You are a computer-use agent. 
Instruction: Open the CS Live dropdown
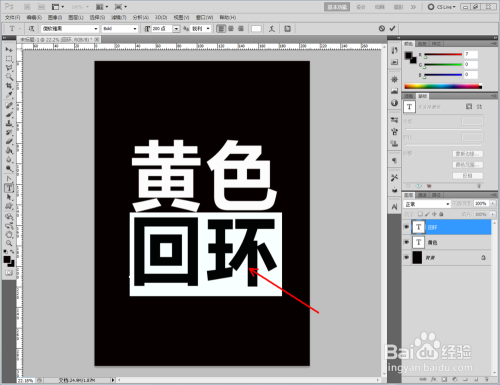coord(442,7)
